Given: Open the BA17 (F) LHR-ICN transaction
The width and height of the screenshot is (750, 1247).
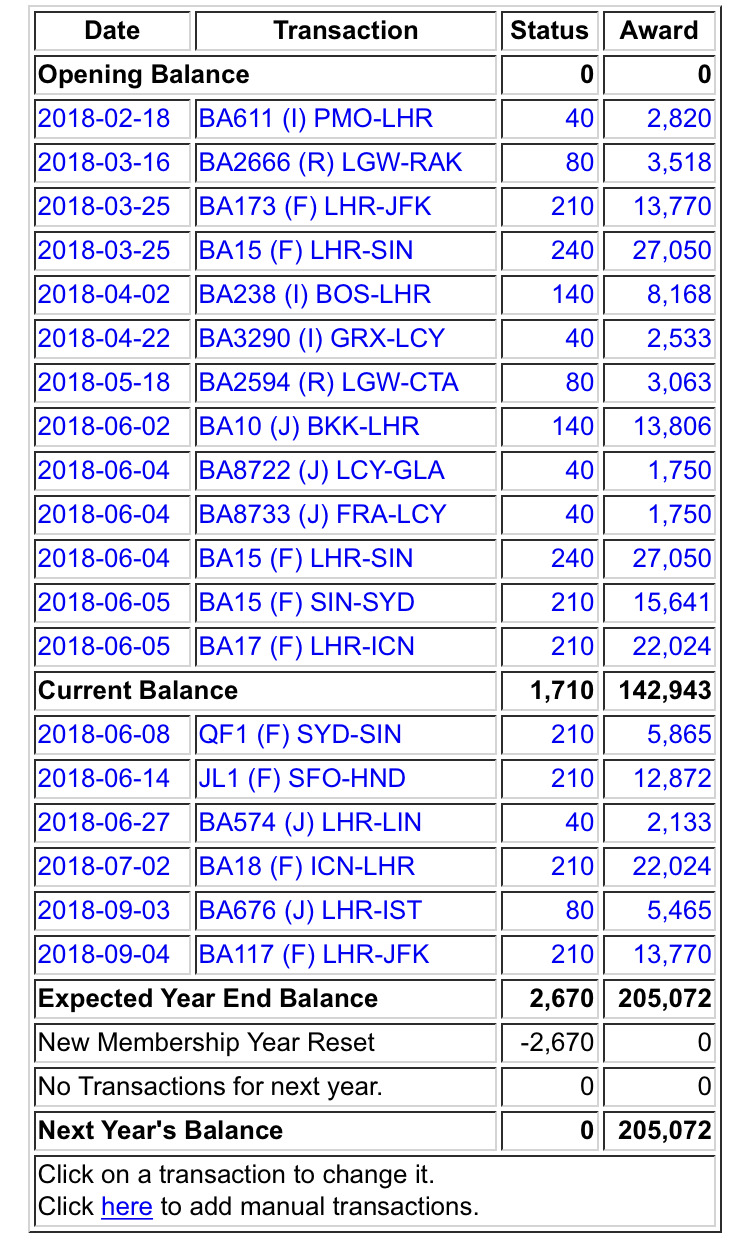Looking at the screenshot, I should click(306, 647).
